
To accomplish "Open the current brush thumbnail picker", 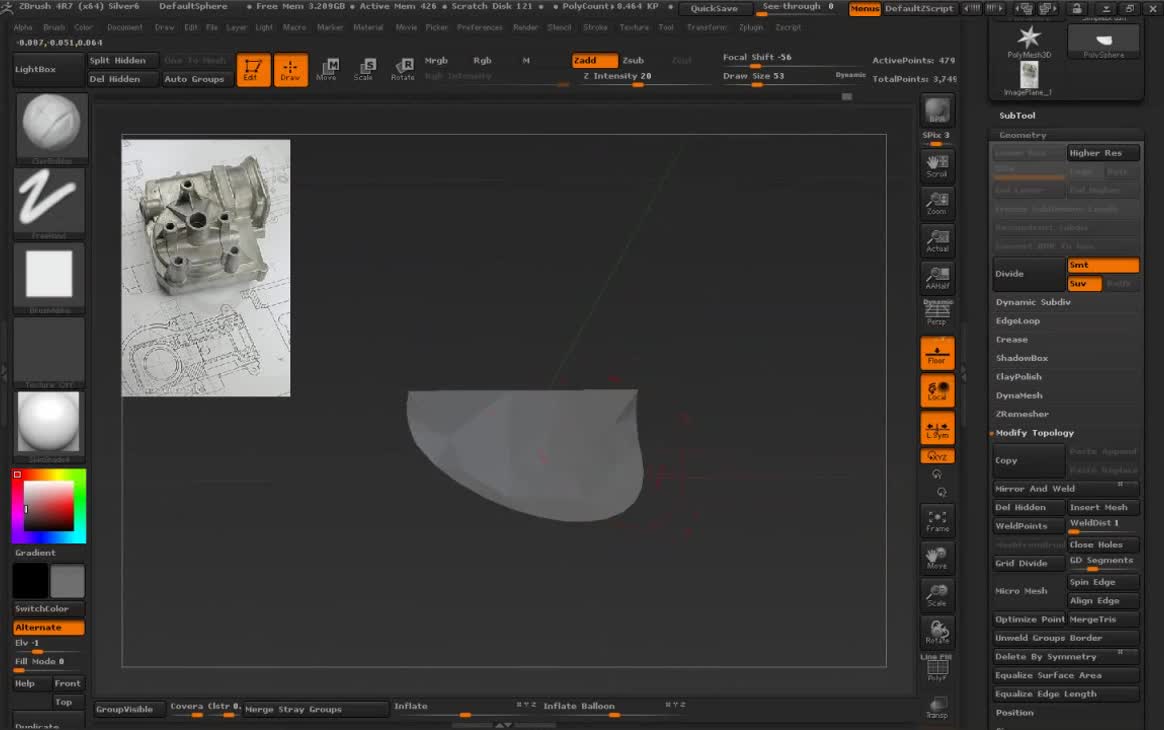I will tap(50, 126).
